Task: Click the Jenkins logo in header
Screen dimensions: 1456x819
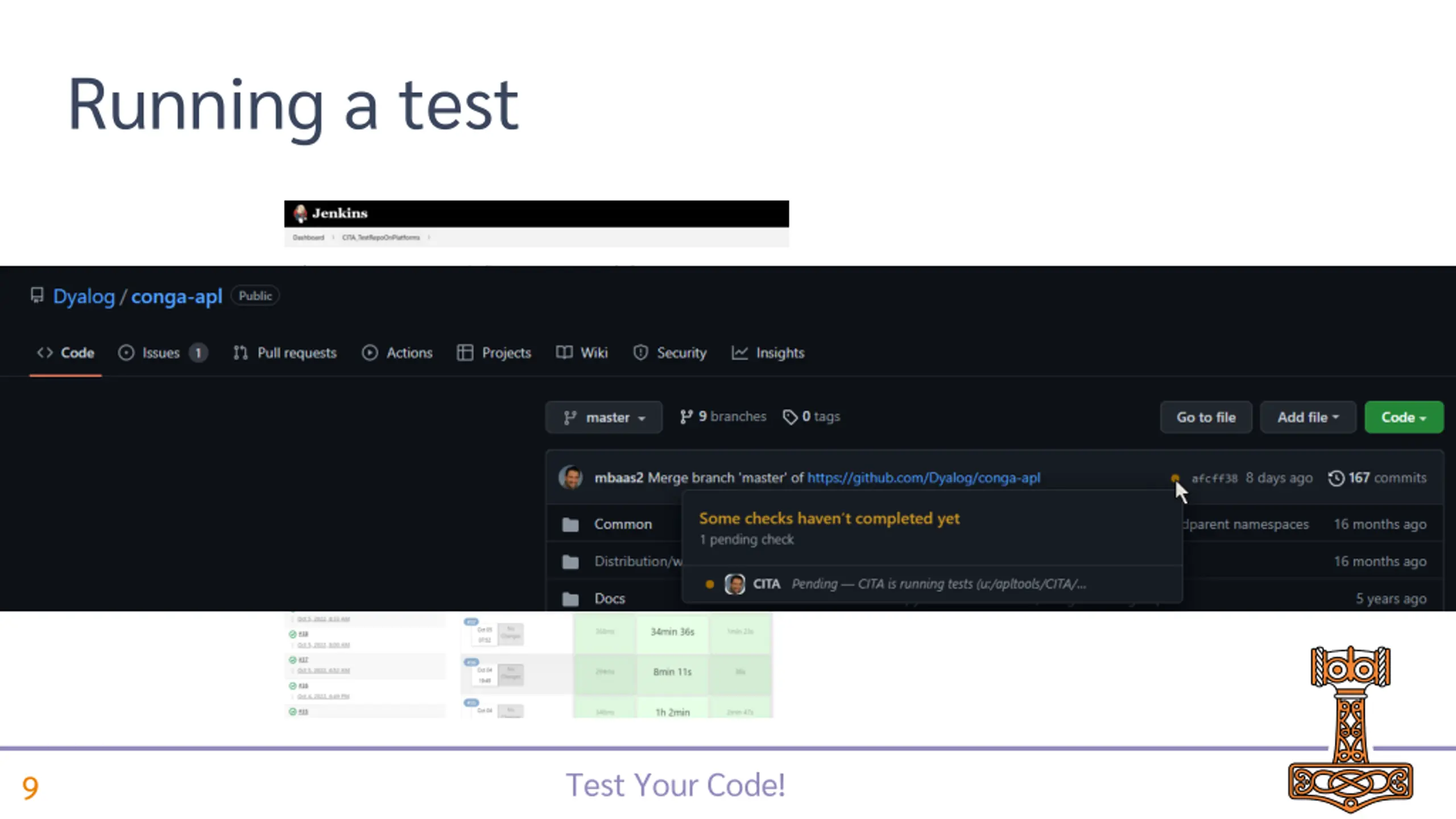Action: click(330, 213)
